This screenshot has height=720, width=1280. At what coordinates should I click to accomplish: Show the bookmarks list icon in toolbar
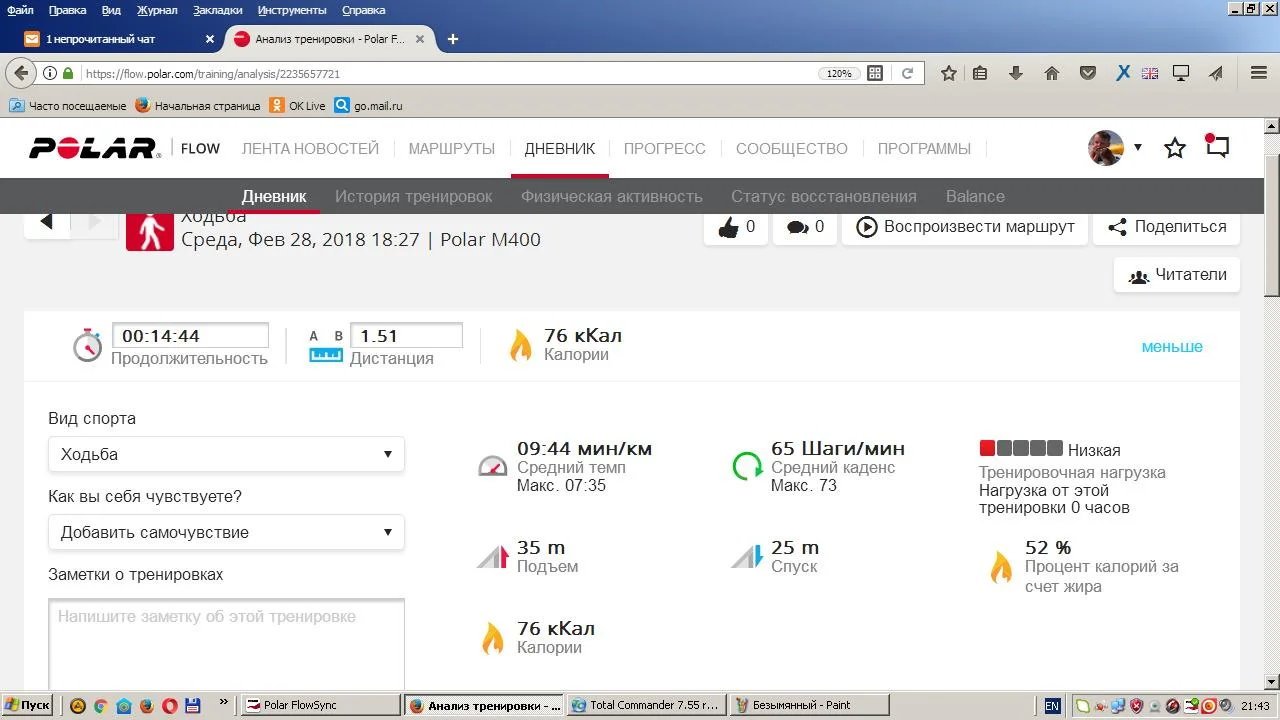pyautogui.click(x=980, y=73)
